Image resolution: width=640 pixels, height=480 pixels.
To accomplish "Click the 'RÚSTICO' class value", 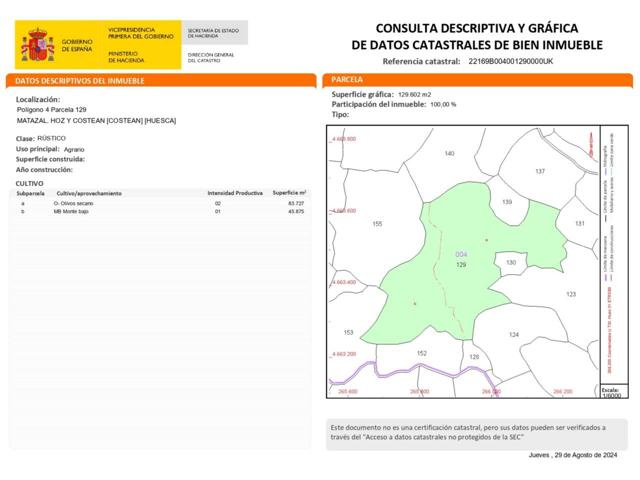I will (51, 138).
